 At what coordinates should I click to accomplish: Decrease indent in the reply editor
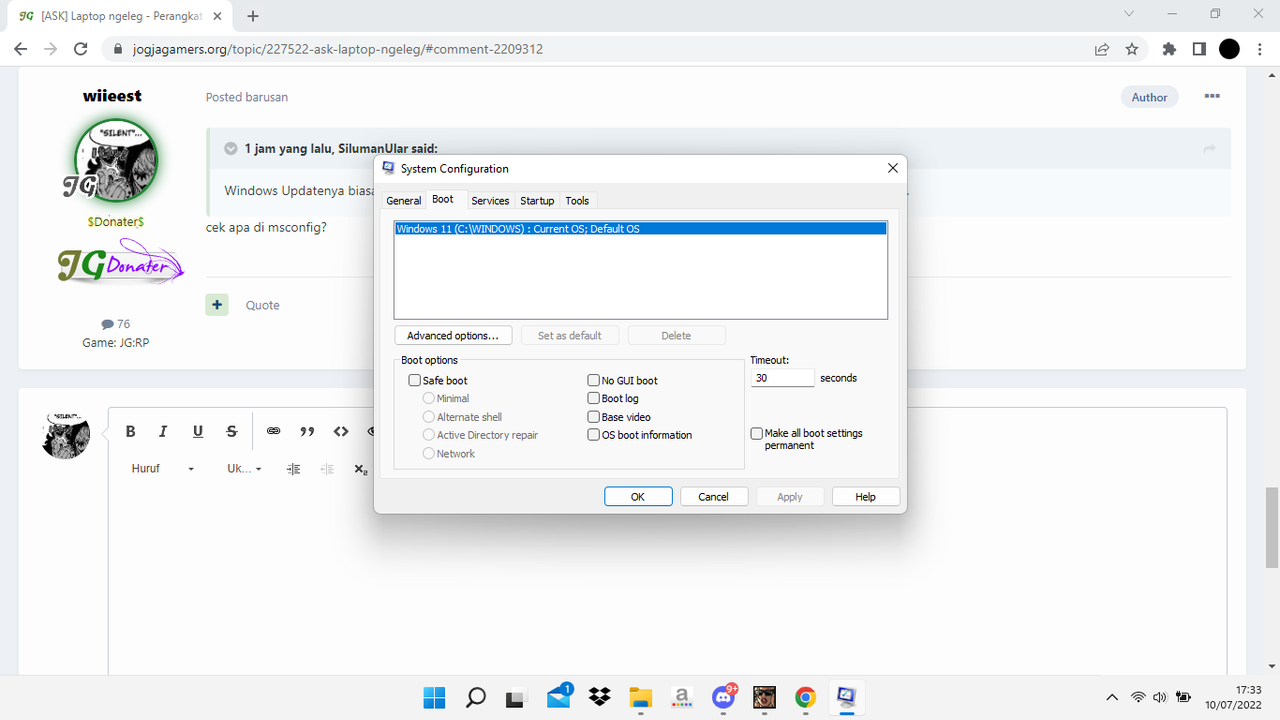point(327,468)
